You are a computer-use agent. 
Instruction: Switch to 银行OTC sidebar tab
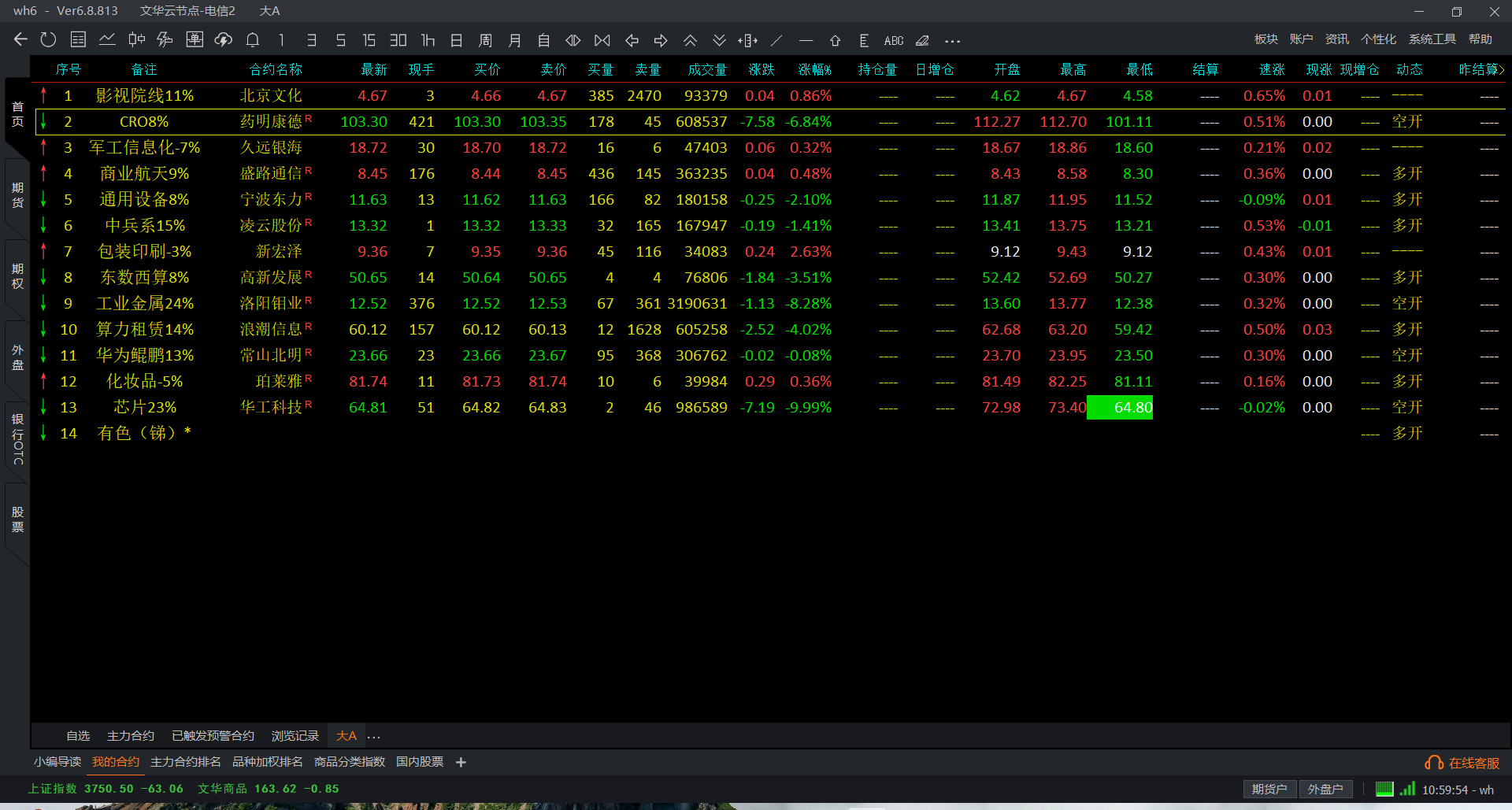point(17,438)
